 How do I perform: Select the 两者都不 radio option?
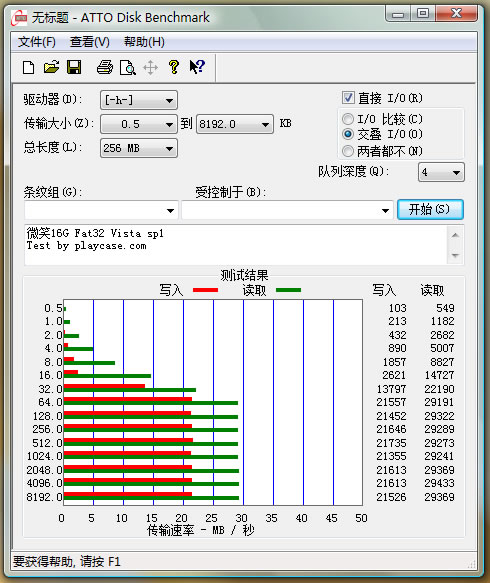pyautogui.click(x=348, y=151)
